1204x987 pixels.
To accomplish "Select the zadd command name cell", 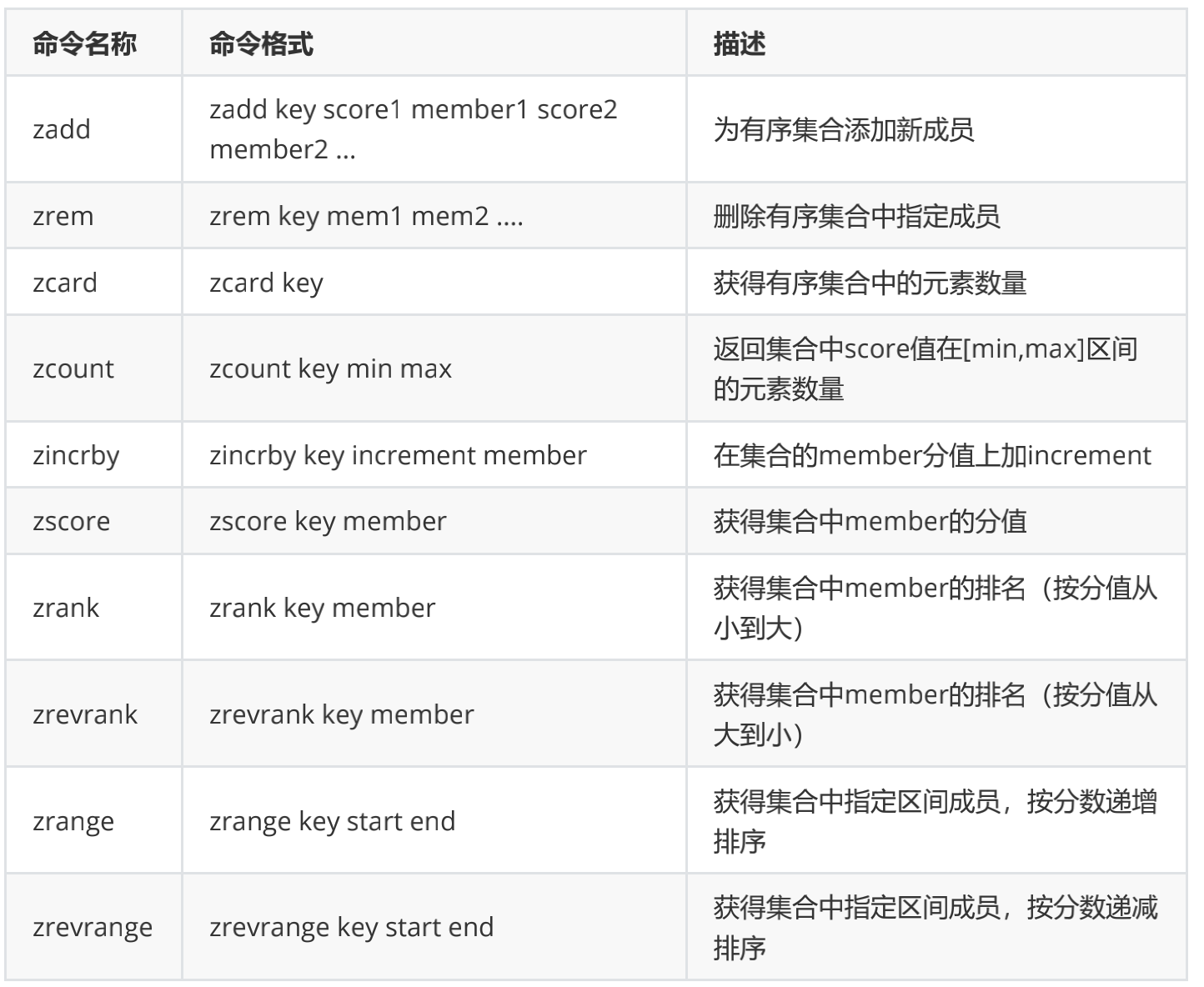I will 93,129.
